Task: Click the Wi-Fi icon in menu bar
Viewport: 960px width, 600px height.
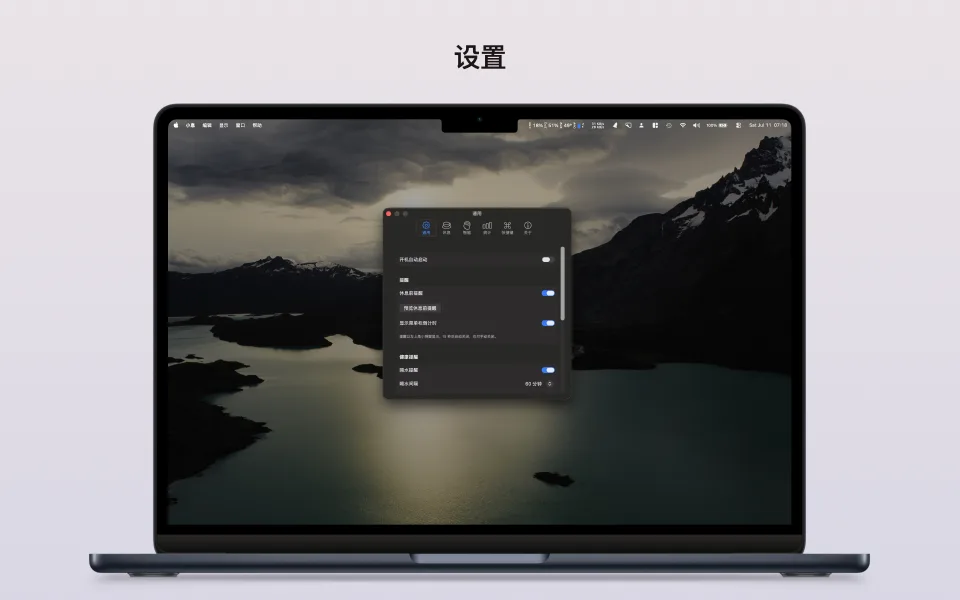Action: click(x=683, y=125)
